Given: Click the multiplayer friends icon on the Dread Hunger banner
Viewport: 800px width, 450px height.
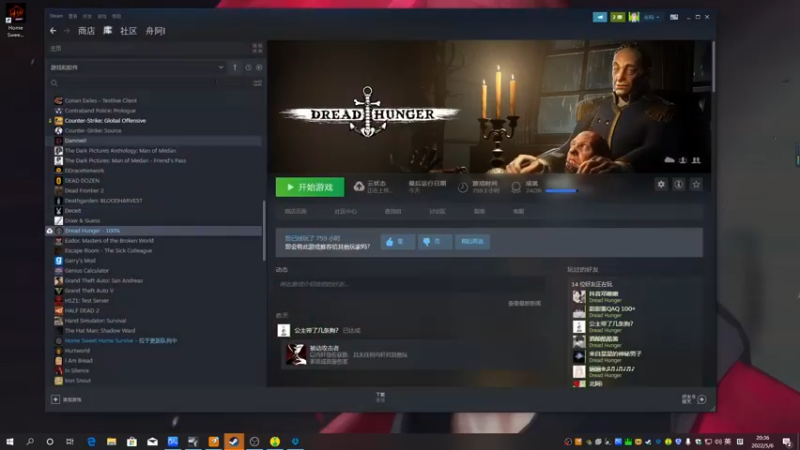Looking at the screenshot, I should 696,160.
